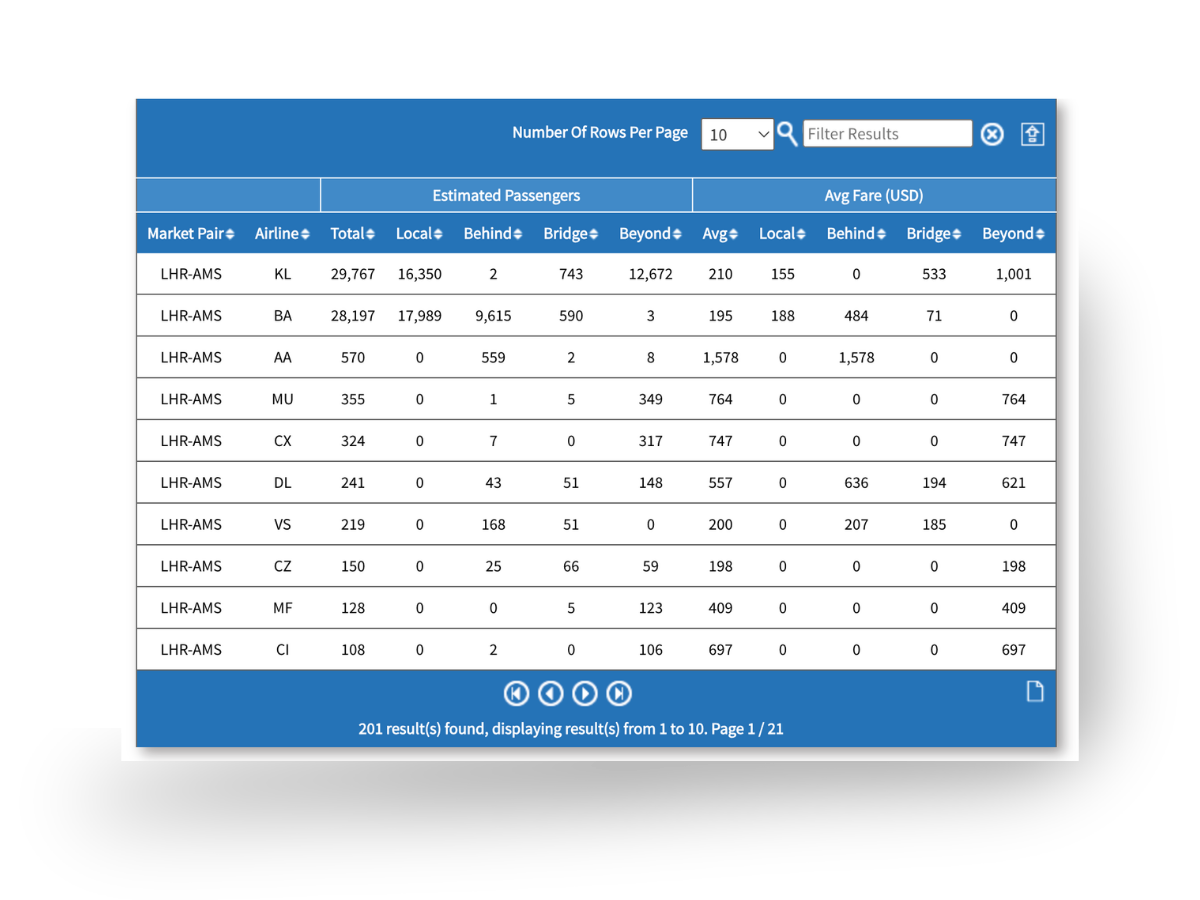The width and height of the screenshot is (1200, 900).
Task: Sort table by Market Pair column
Action: (x=190, y=233)
